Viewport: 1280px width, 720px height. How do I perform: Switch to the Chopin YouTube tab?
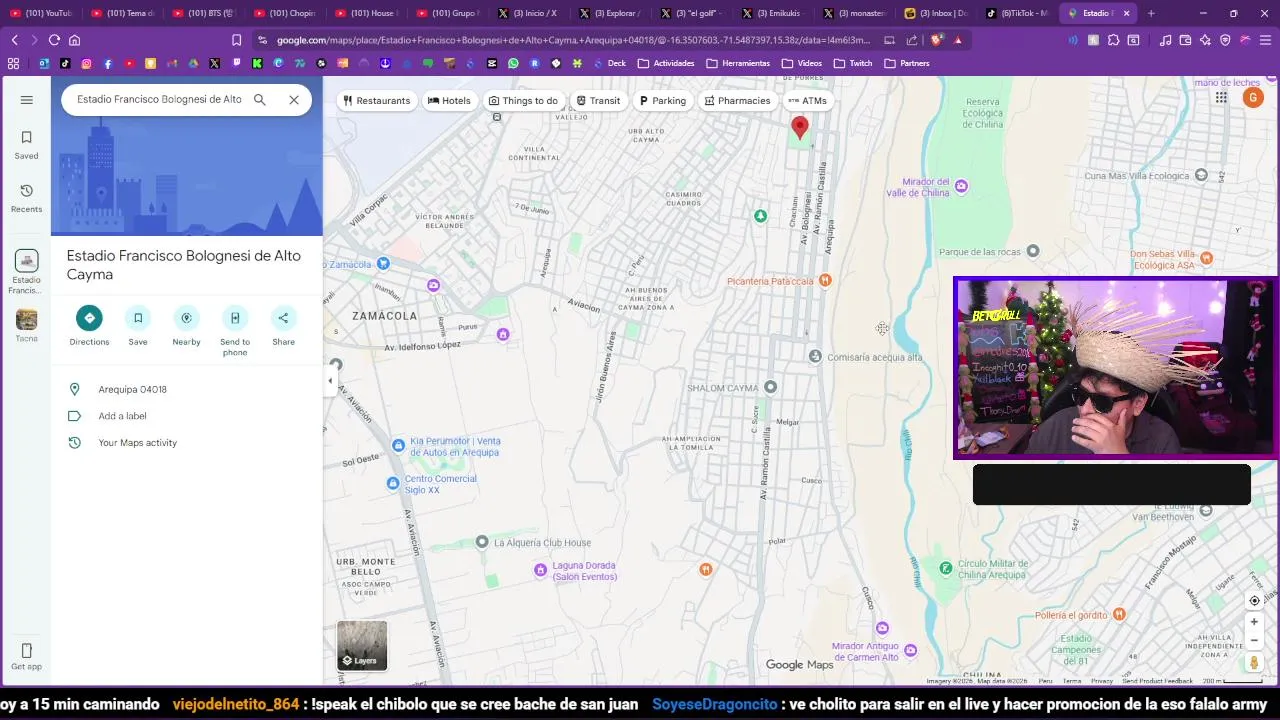click(x=283, y=13)
